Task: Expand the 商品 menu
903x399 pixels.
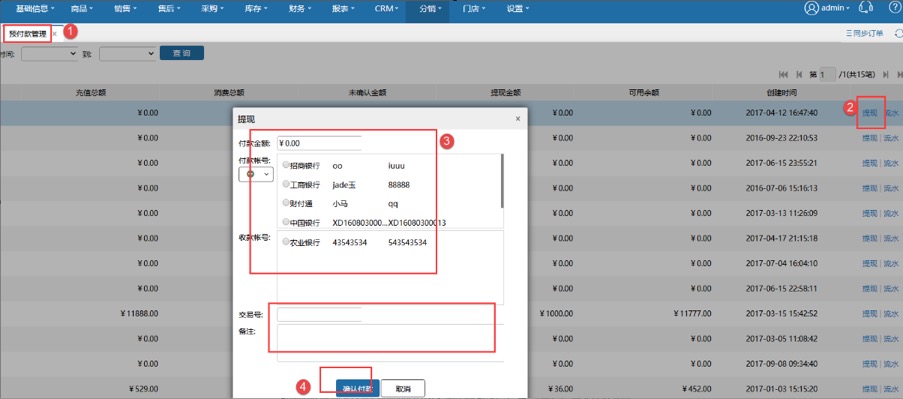Action: pyautogui.click(x=81, y=9)
